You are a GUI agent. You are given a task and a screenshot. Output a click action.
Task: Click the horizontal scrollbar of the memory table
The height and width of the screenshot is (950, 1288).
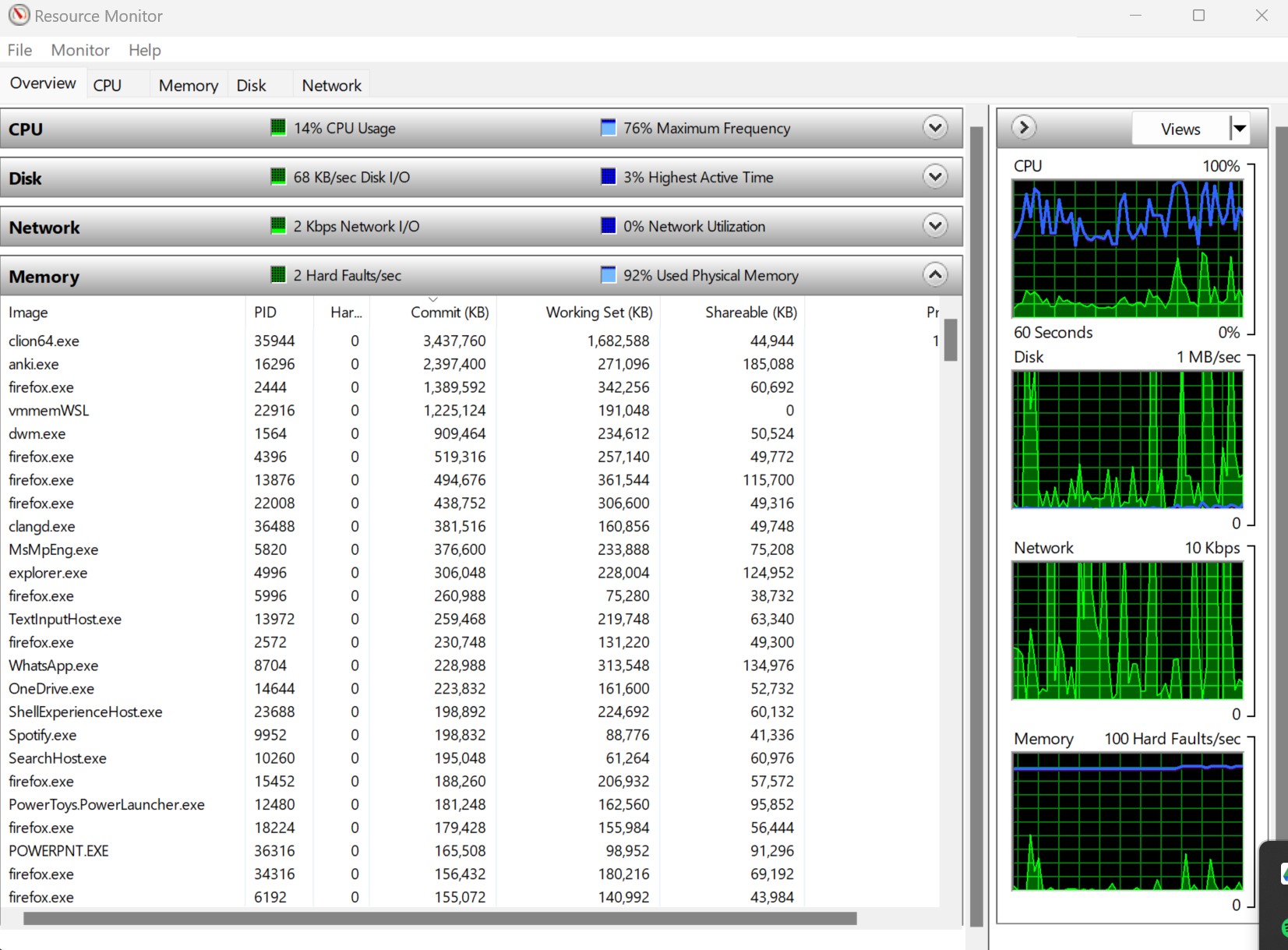(440, 919)
